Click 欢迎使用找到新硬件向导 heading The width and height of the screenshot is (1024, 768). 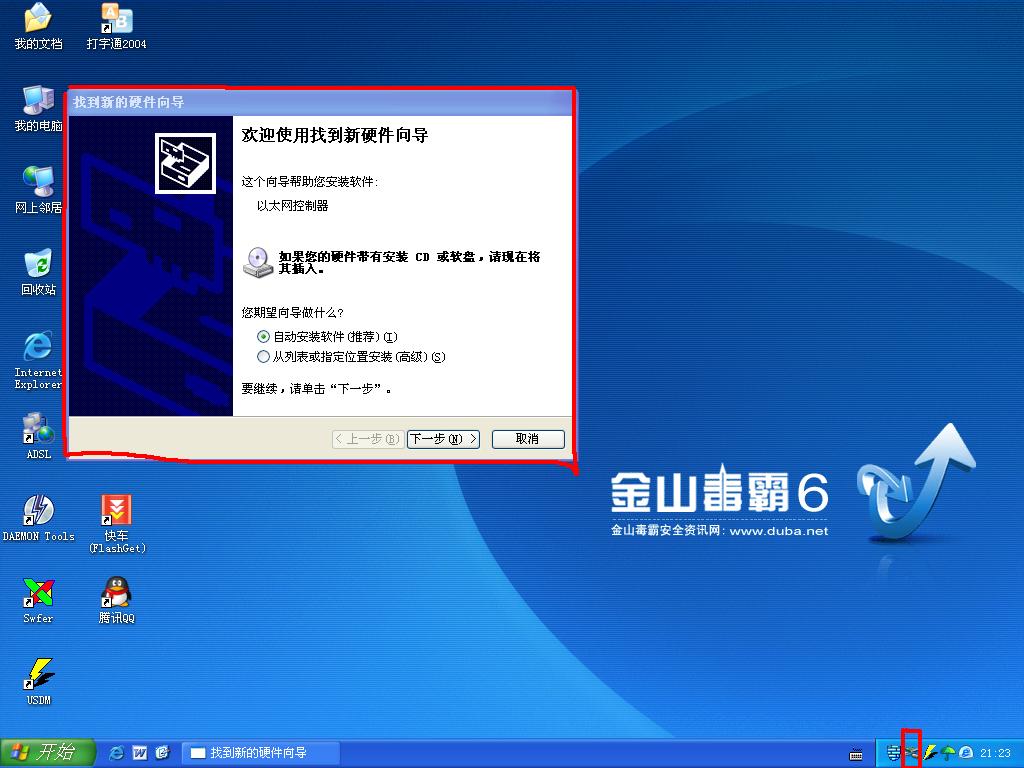pos(335,135)
